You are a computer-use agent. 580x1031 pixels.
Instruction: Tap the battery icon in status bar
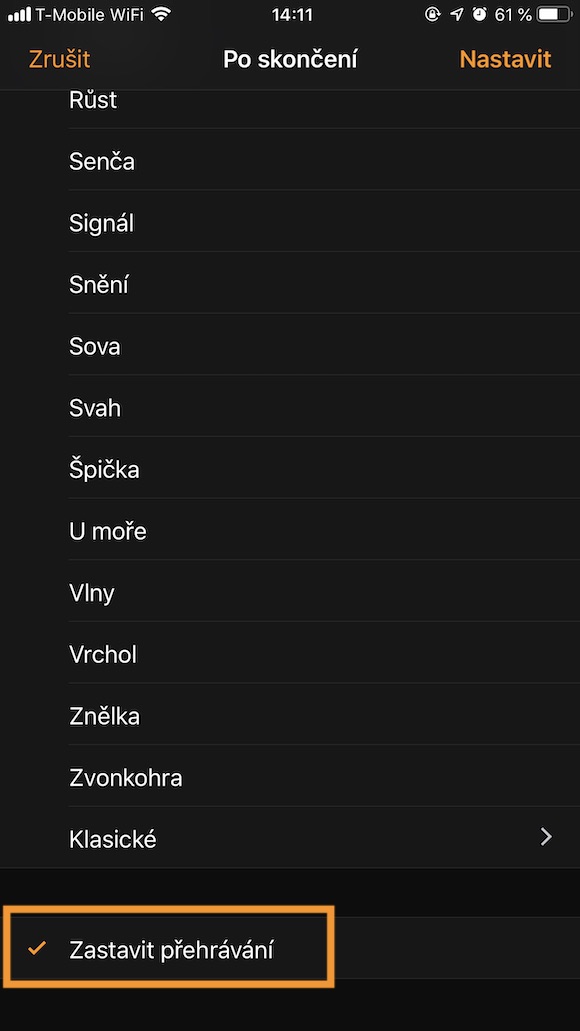[555, 14]
